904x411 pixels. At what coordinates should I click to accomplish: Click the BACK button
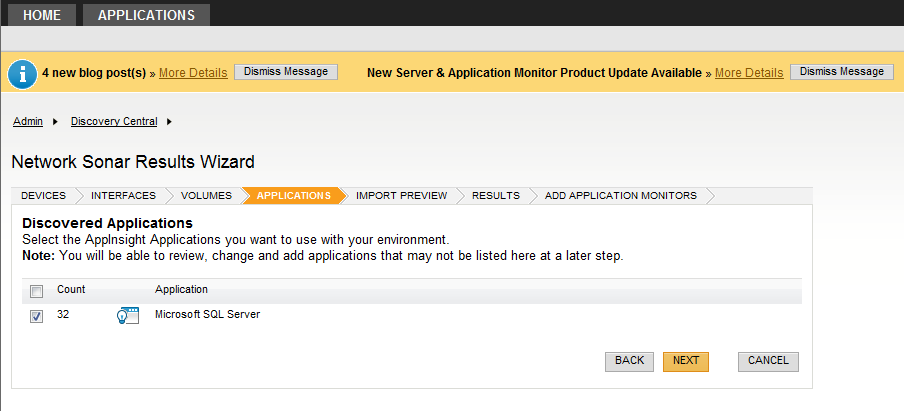click(629, 361)
